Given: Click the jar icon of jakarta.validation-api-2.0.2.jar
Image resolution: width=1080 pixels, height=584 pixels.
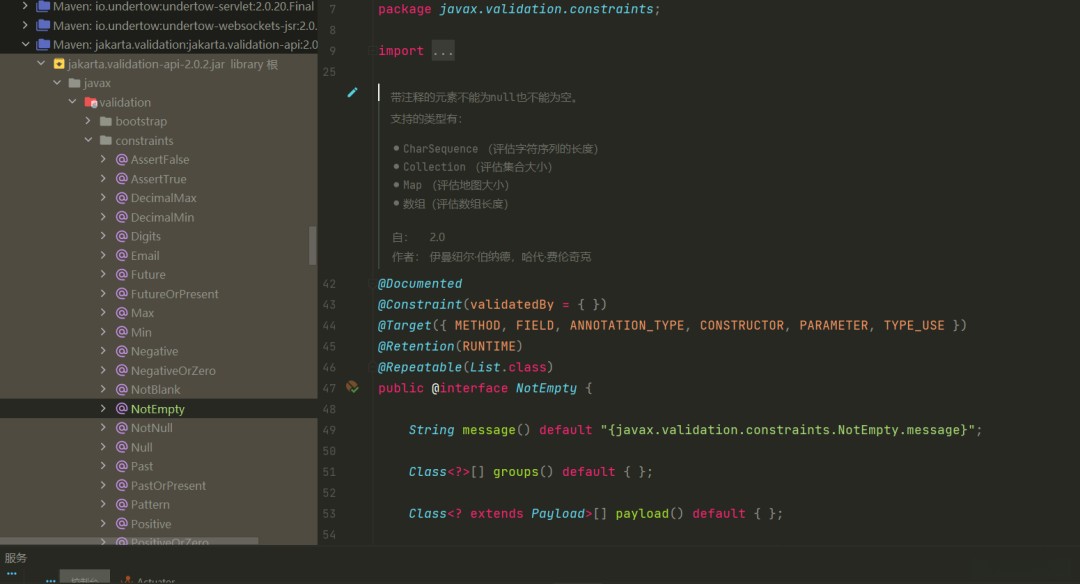Looking at the screenshot, I should click(59, 64).
